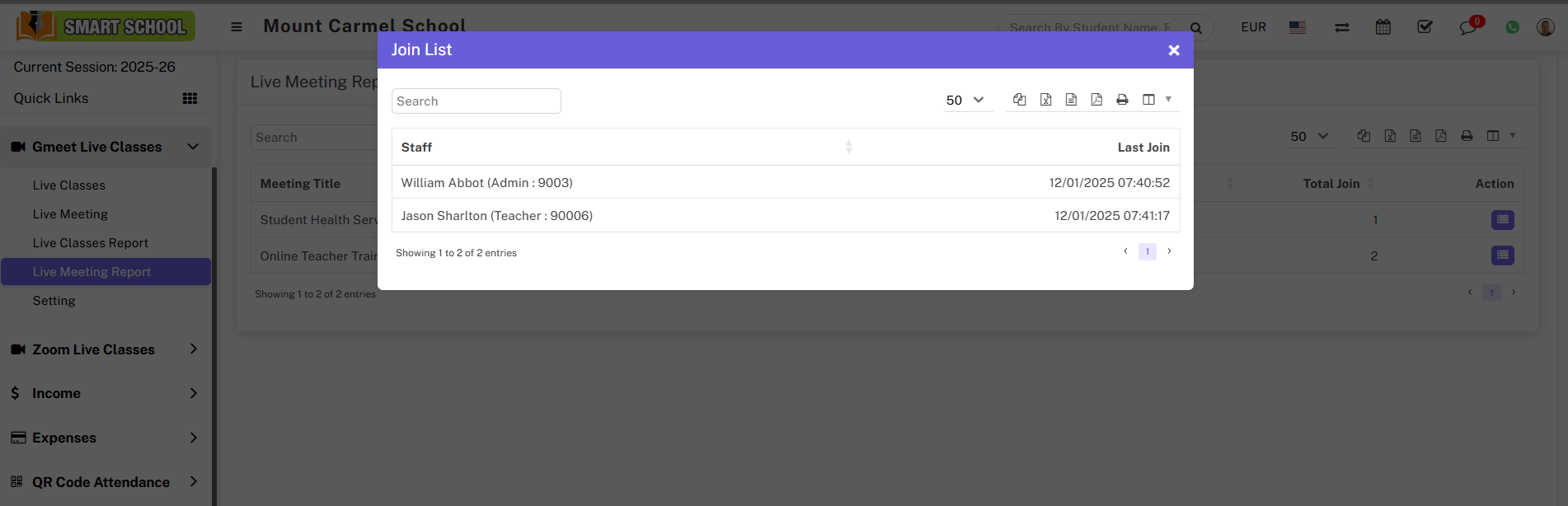Viewport: 1568px width, 506px height.
Task: Open columns menu in background report toolbar
Action: tap(1501, 135)
